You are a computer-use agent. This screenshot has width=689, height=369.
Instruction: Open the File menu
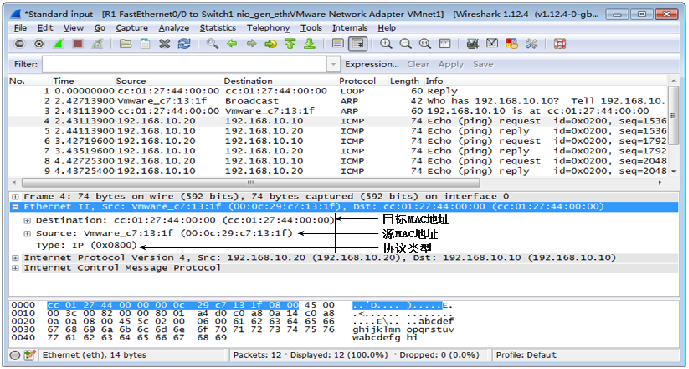20,28
